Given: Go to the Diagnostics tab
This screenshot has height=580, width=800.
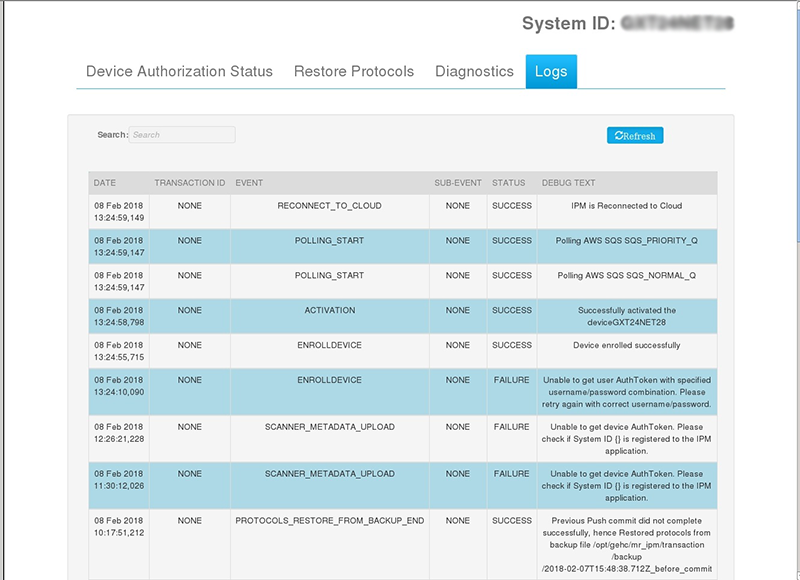Looking at the screenshot, I should click(x=474, y=72).
